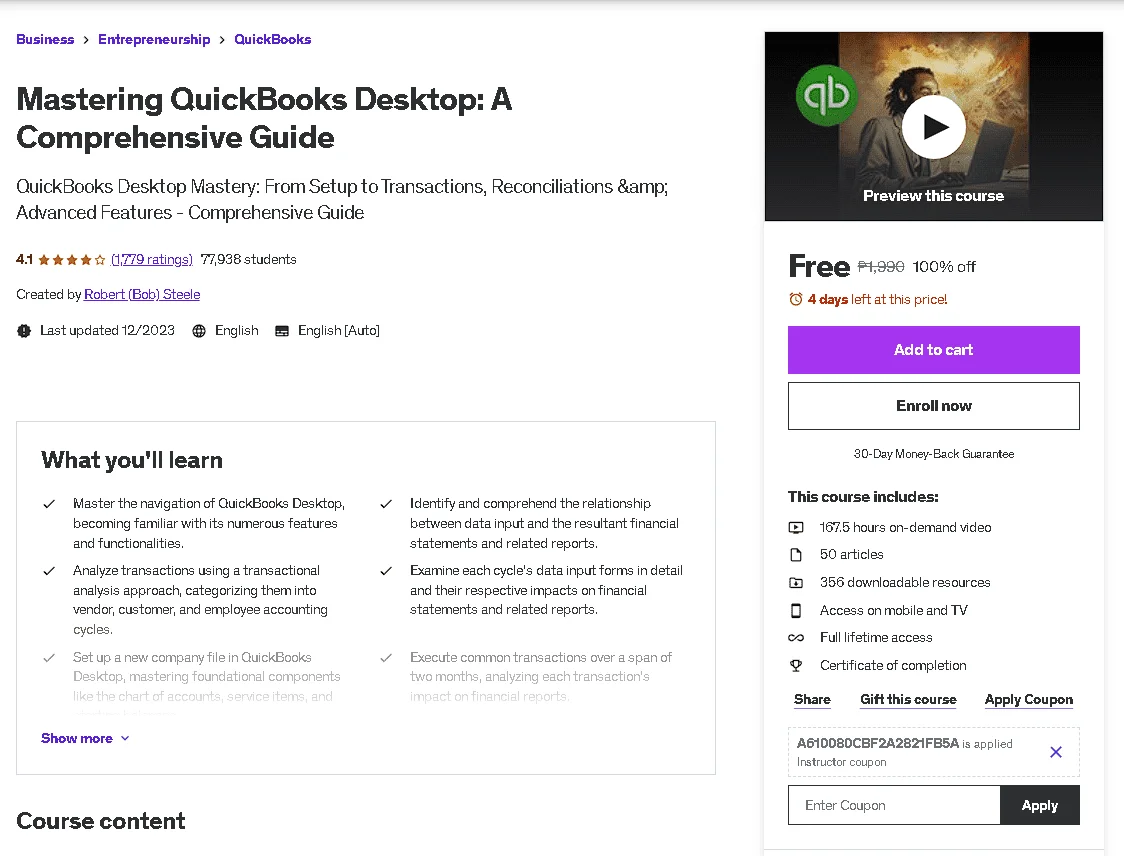Click the applied coupon code text
Viewport: 1124px width, 856px height.
(877, 743)
